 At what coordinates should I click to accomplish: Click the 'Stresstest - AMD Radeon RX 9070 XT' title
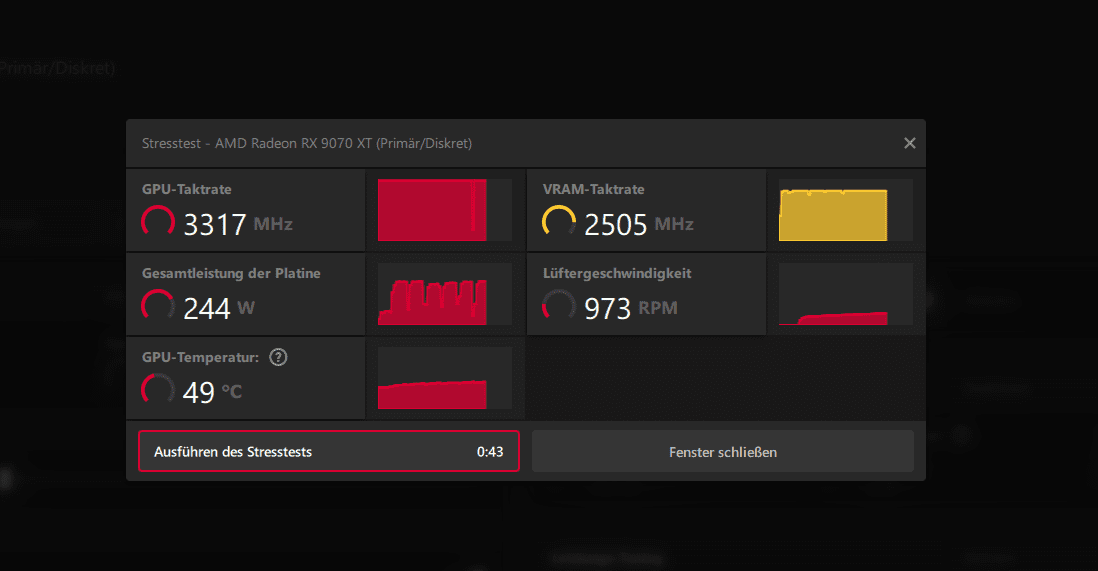[x=307, y=143]
